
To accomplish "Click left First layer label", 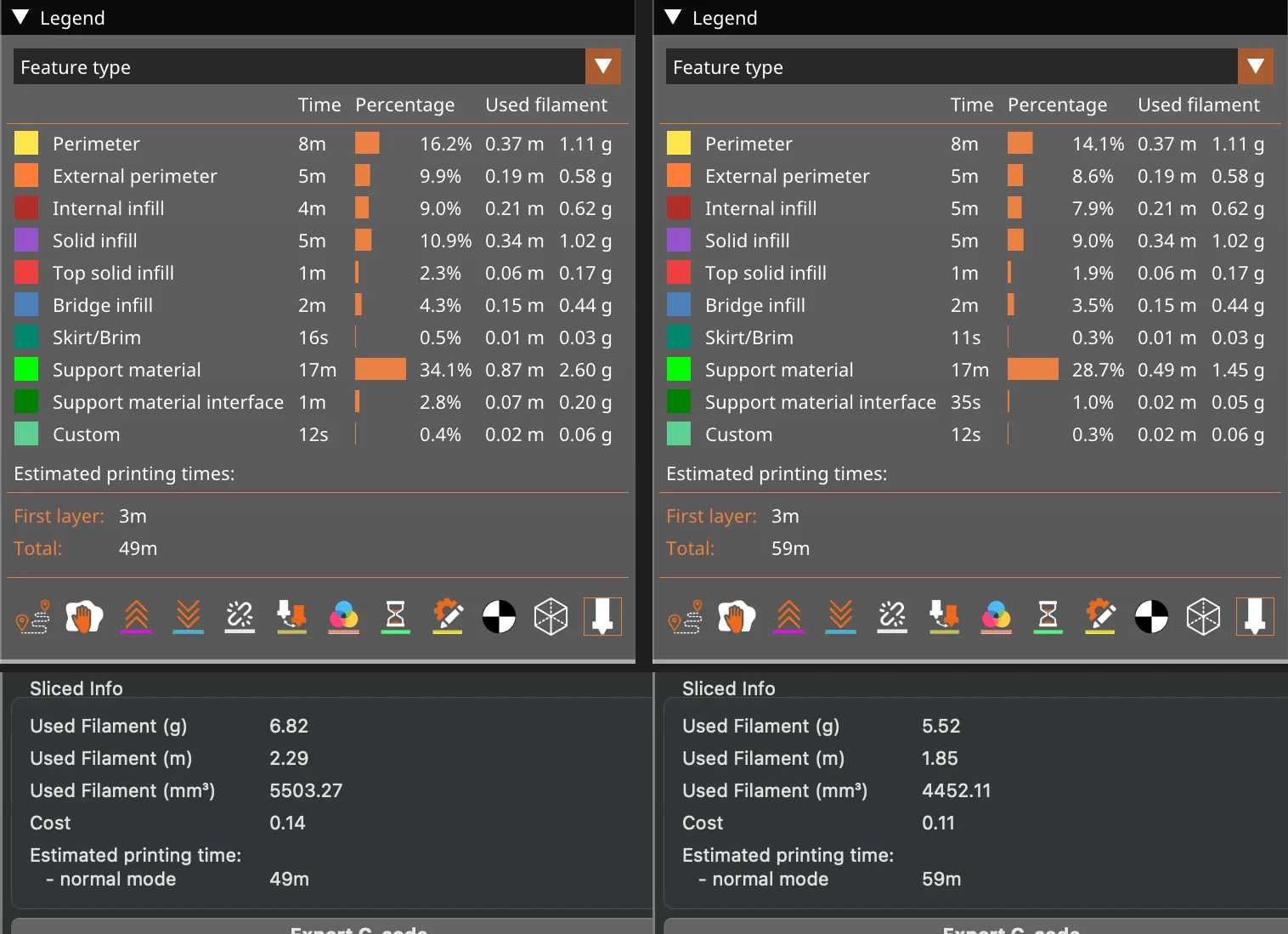I will 59,516.
